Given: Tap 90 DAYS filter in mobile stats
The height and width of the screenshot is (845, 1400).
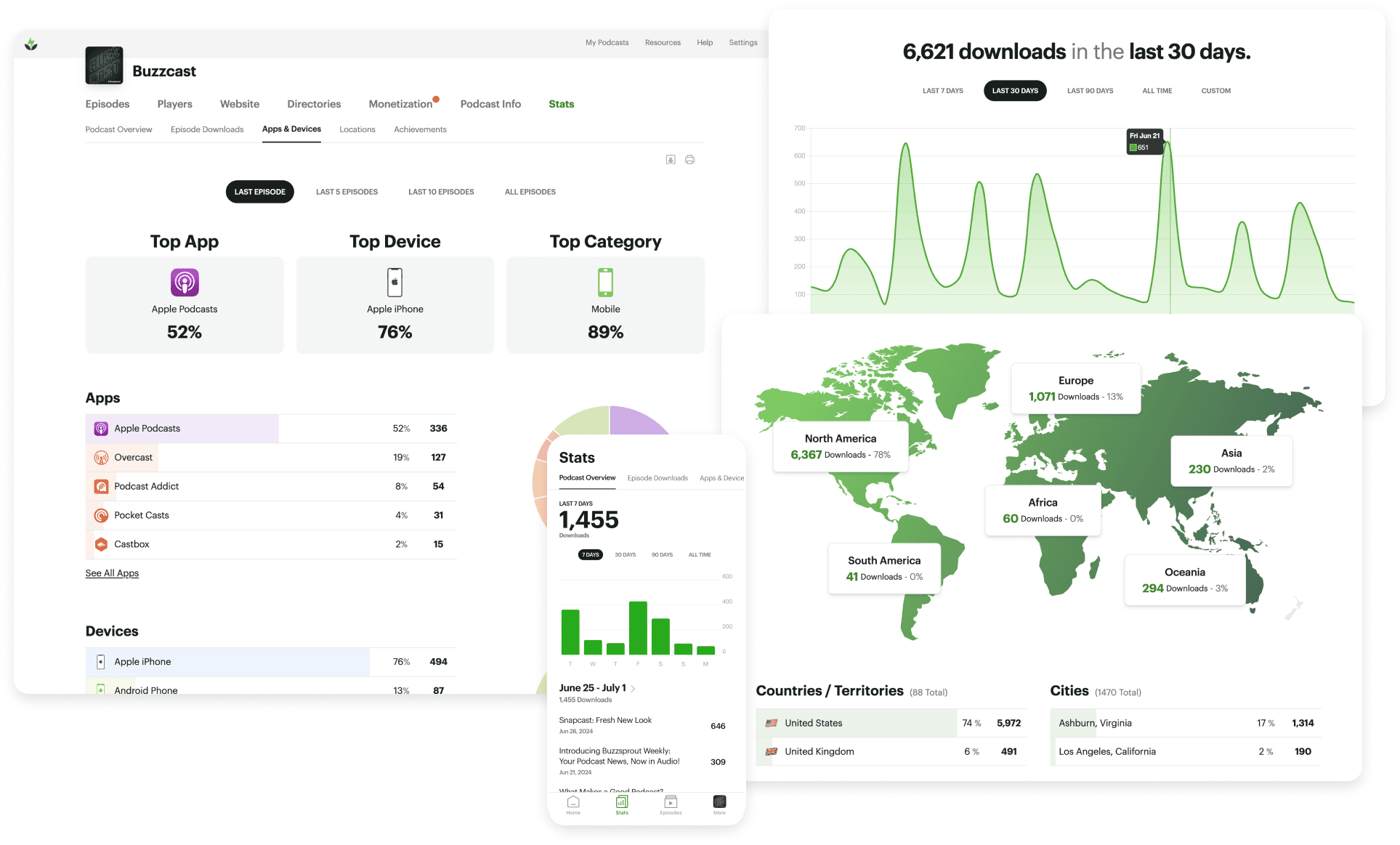Looking at the screenshot, I should 662,555.
